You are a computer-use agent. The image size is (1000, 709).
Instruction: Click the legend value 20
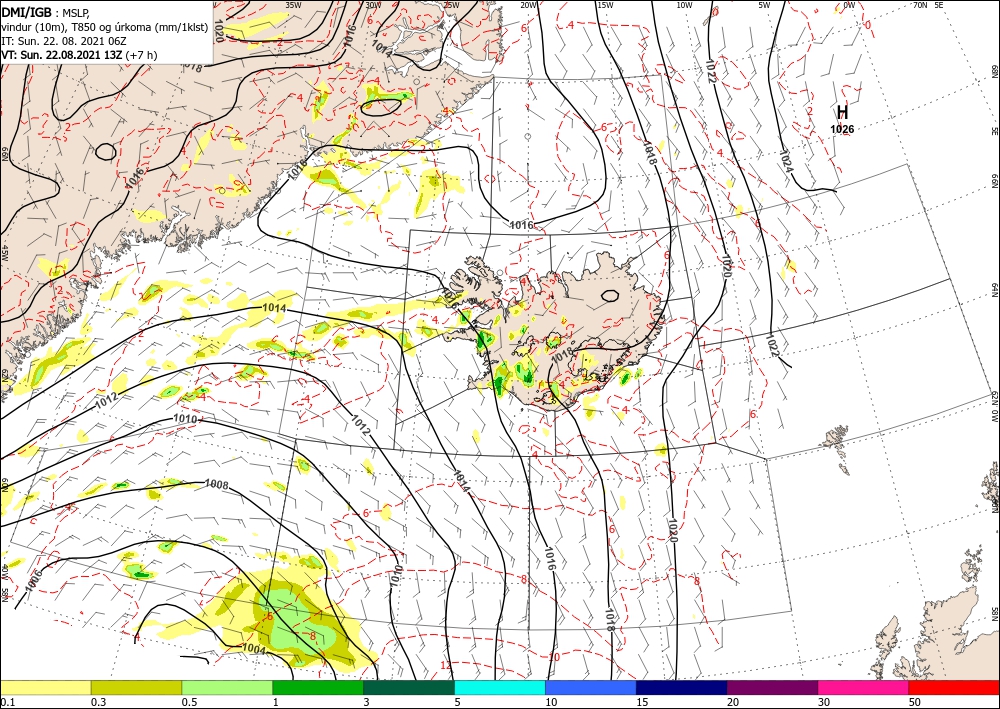[733, 703]
